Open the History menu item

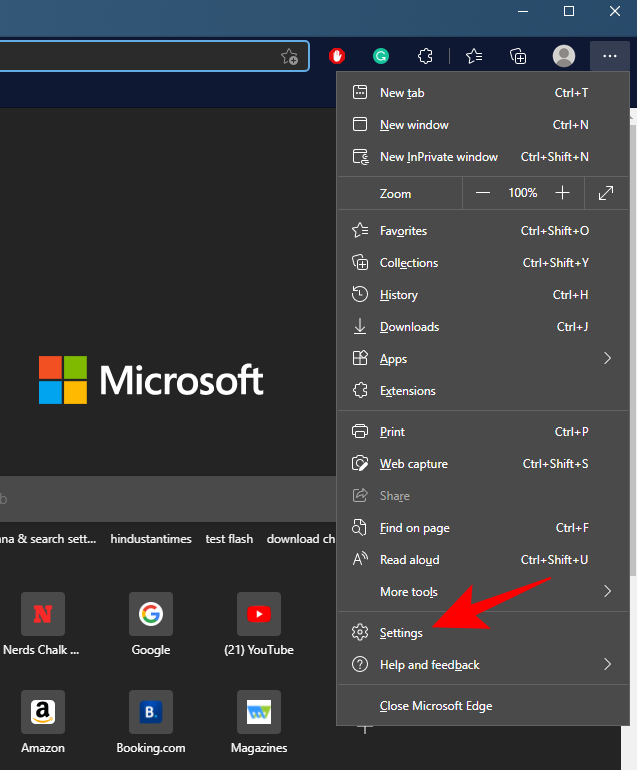398,295
